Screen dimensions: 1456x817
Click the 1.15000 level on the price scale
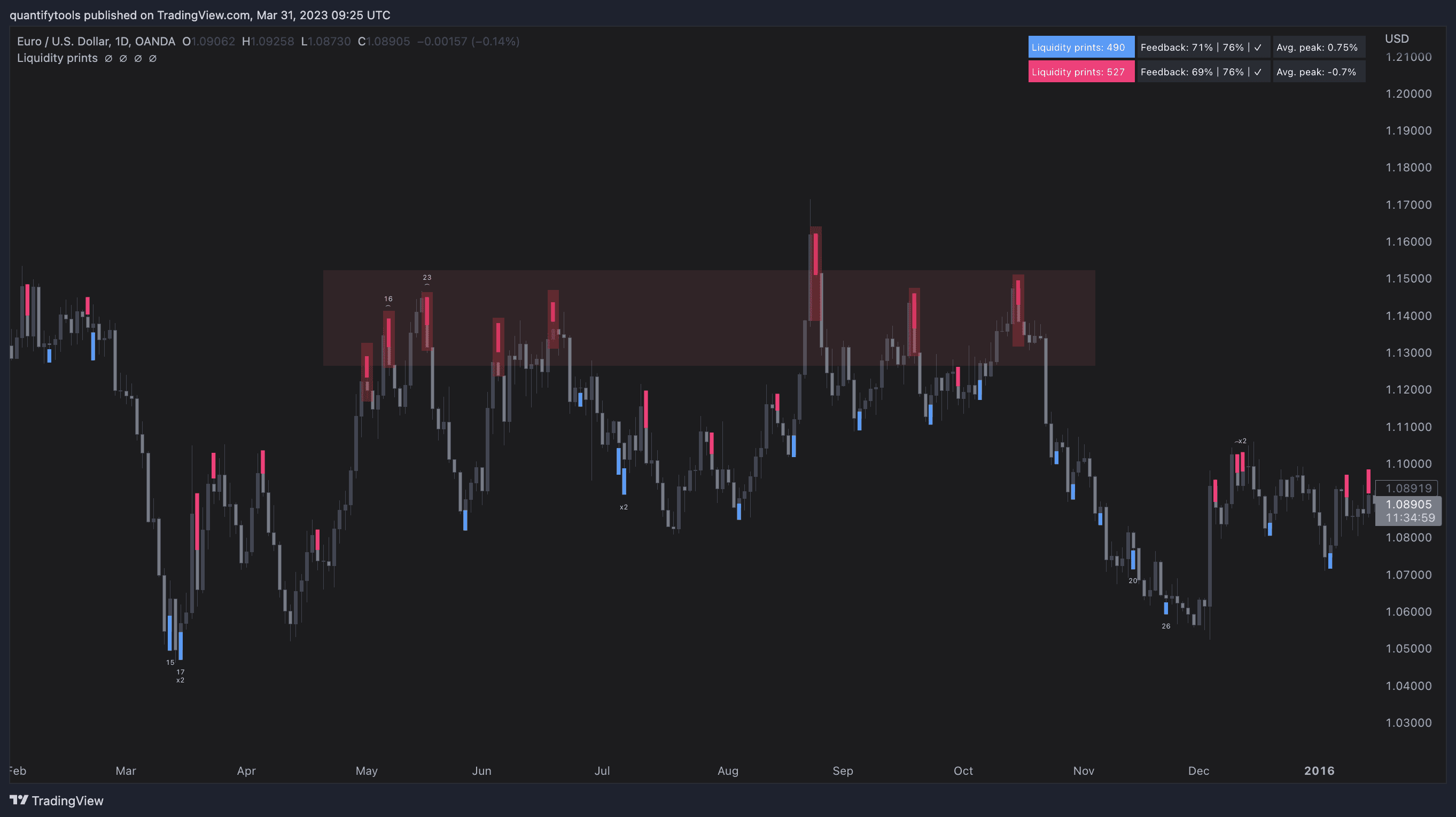(x=1408, y=279)
